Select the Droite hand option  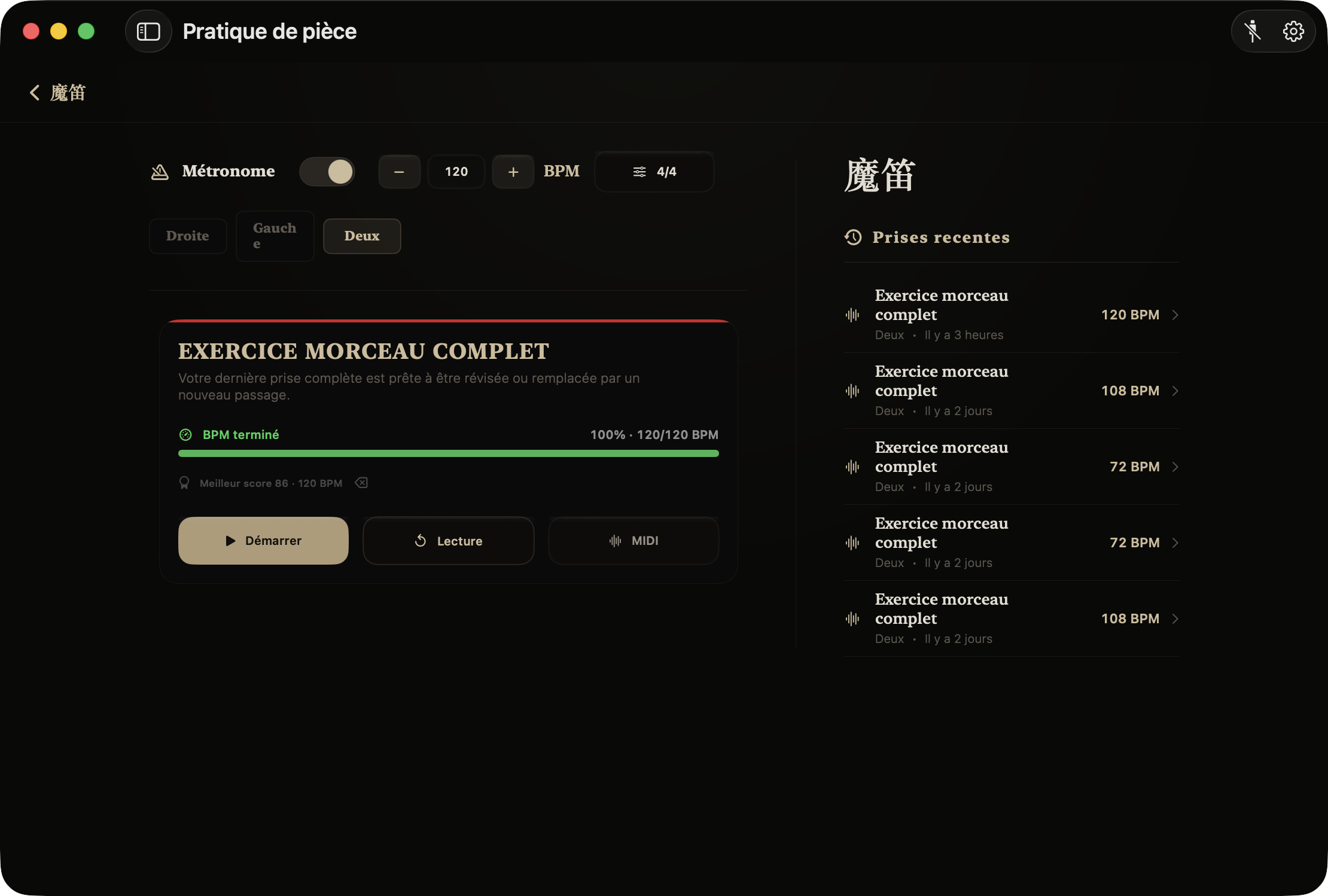[188, 236]
